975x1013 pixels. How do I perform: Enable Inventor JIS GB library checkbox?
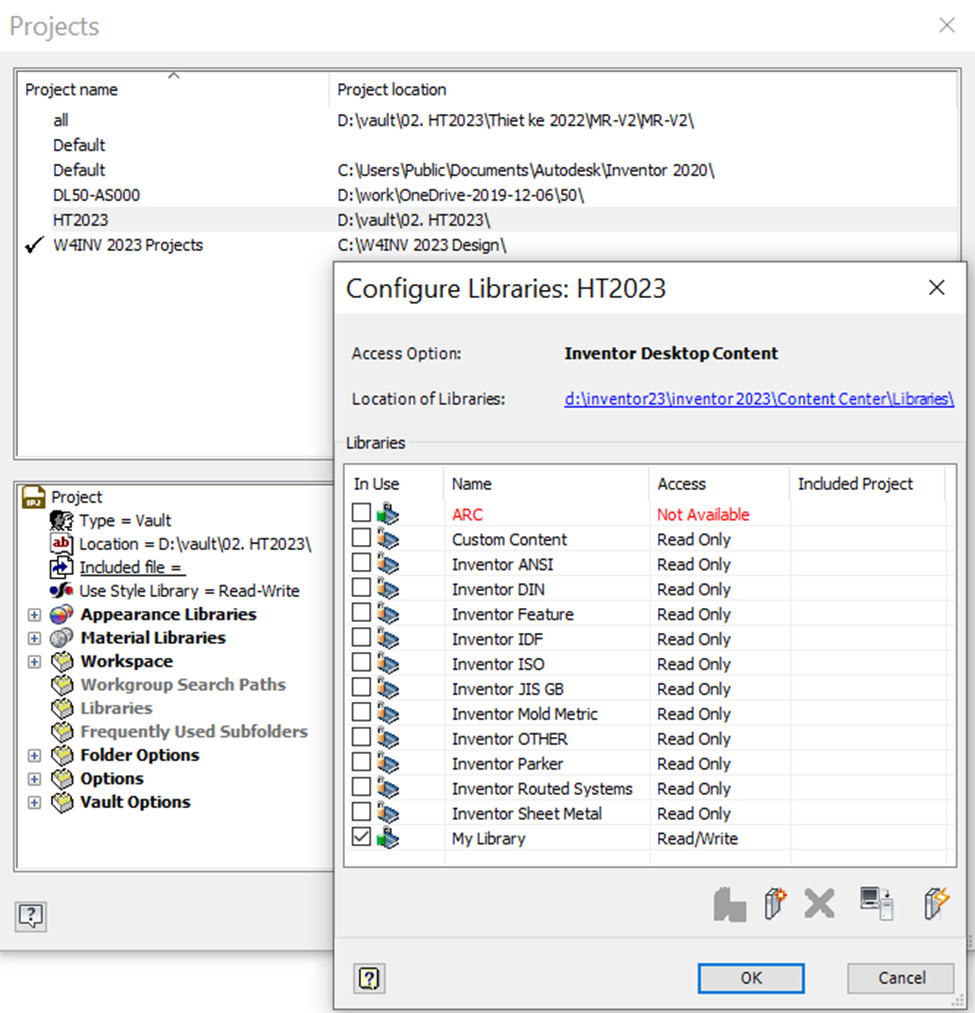coord(361,687)
